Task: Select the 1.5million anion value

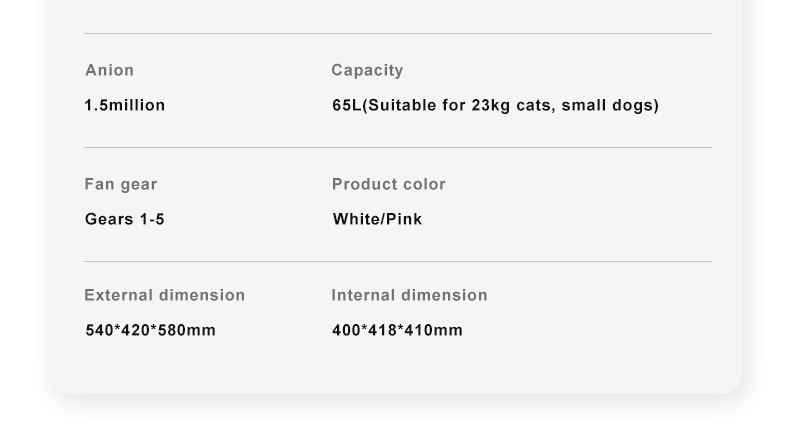Action: pos(125,105)
